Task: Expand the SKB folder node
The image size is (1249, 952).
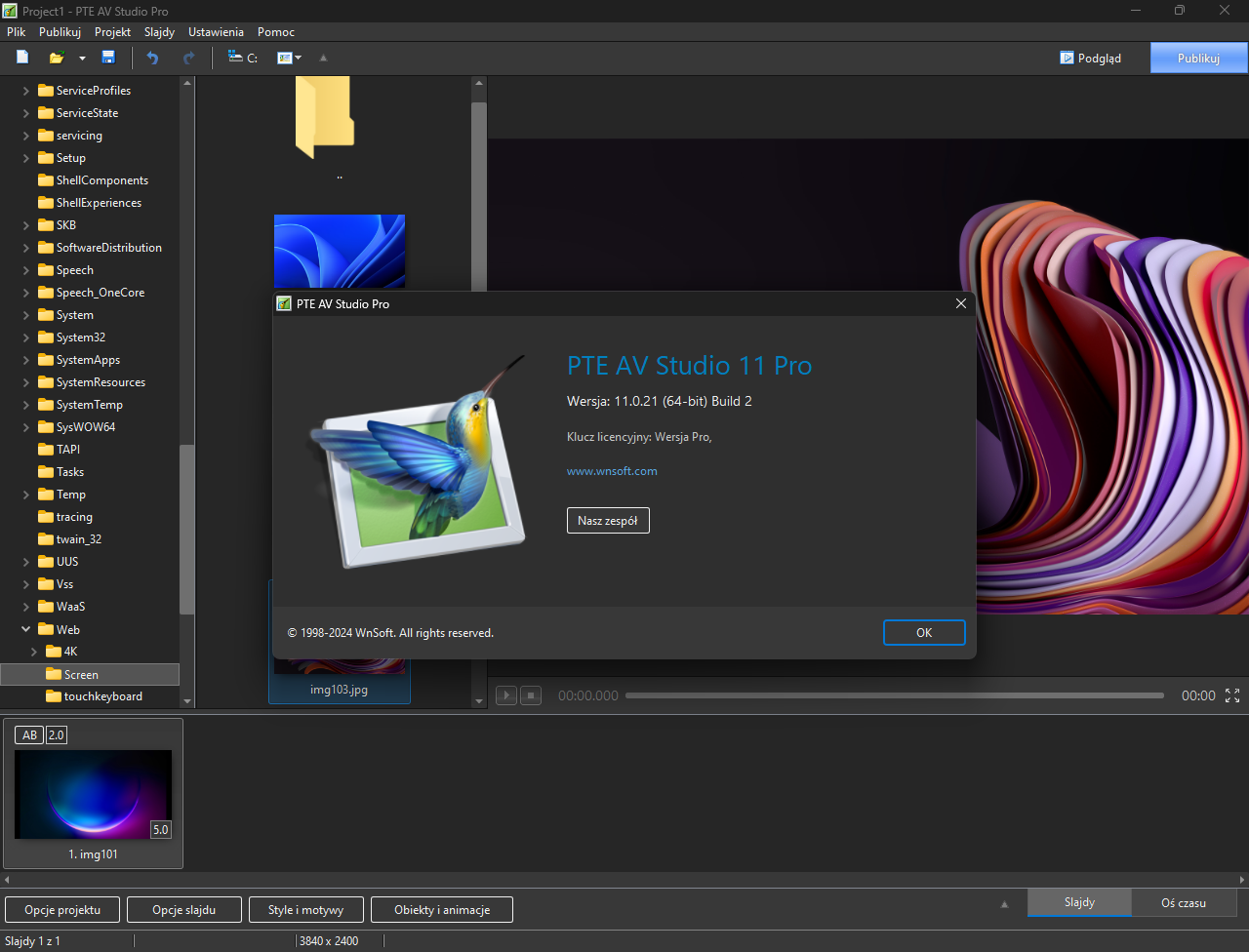Action: [x=26, y=225]
